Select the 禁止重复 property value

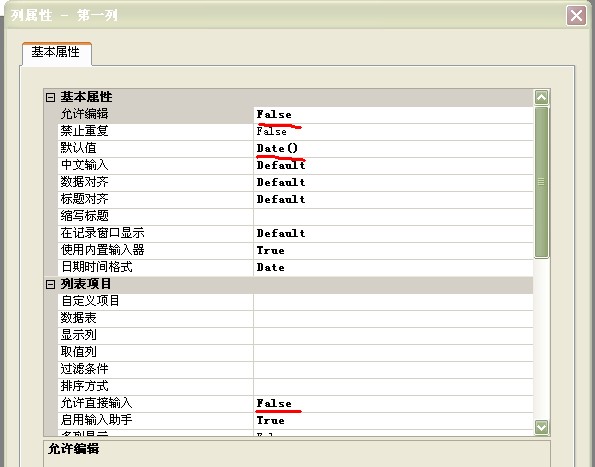[393, 132]
